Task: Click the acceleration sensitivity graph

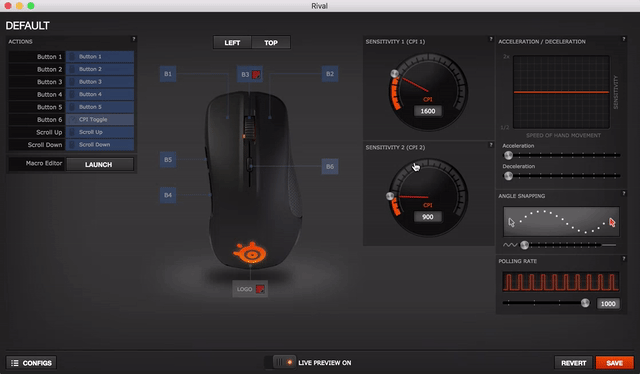Action: coord(561,92)
